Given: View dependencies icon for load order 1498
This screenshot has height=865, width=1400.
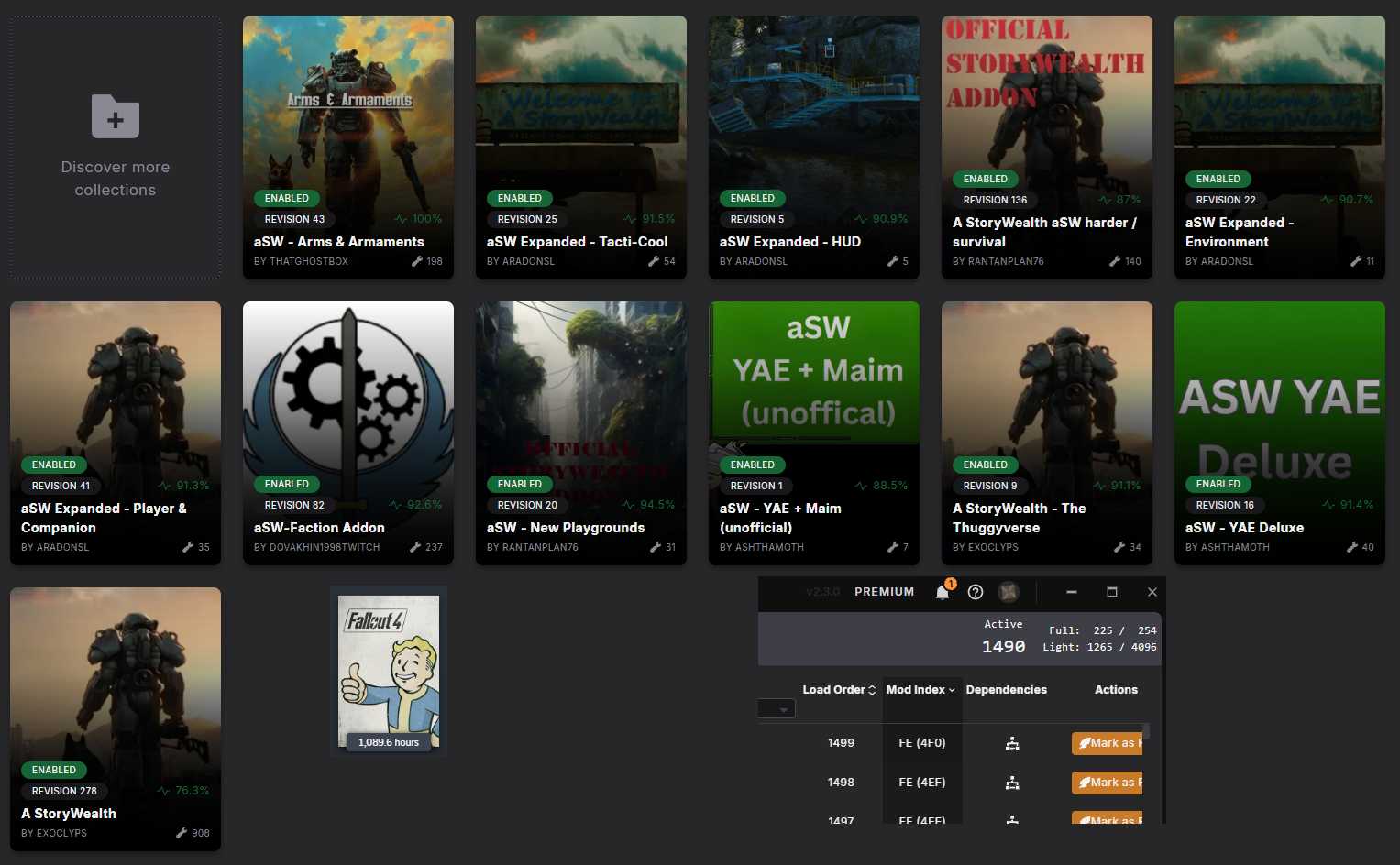Looking at the screenshot, I should (1012, 783).
